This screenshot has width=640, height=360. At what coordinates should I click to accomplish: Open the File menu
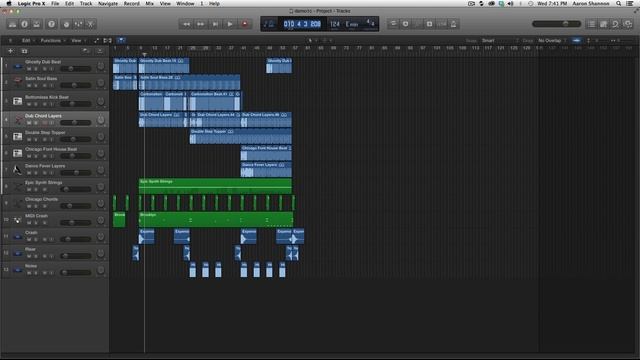coord(55,4)
